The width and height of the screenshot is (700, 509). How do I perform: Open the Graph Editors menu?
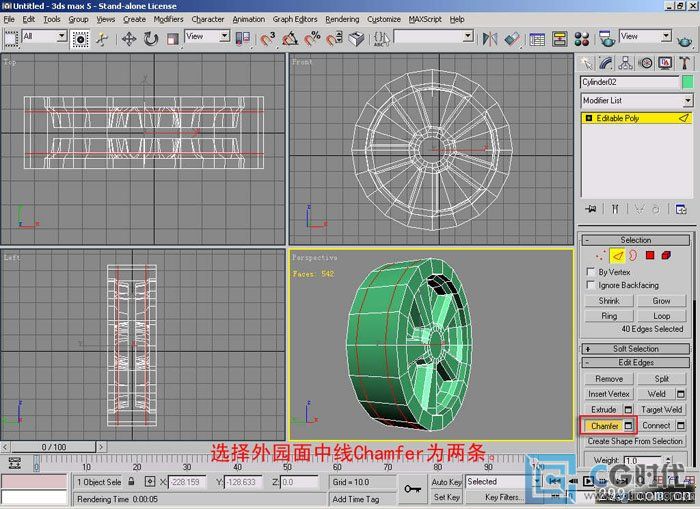295,19
